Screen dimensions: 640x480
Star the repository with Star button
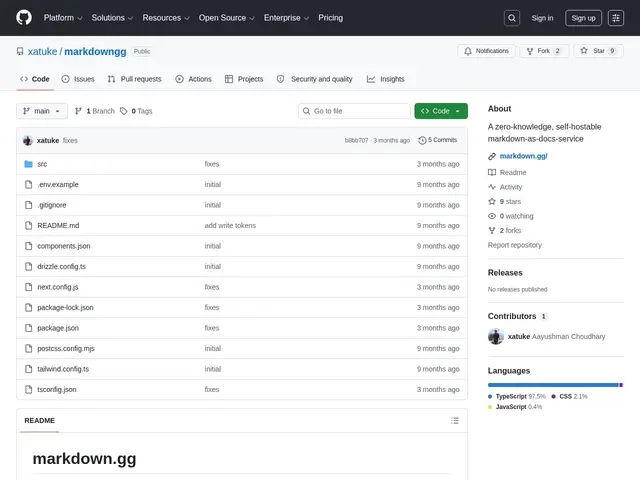tap(598, 51)
